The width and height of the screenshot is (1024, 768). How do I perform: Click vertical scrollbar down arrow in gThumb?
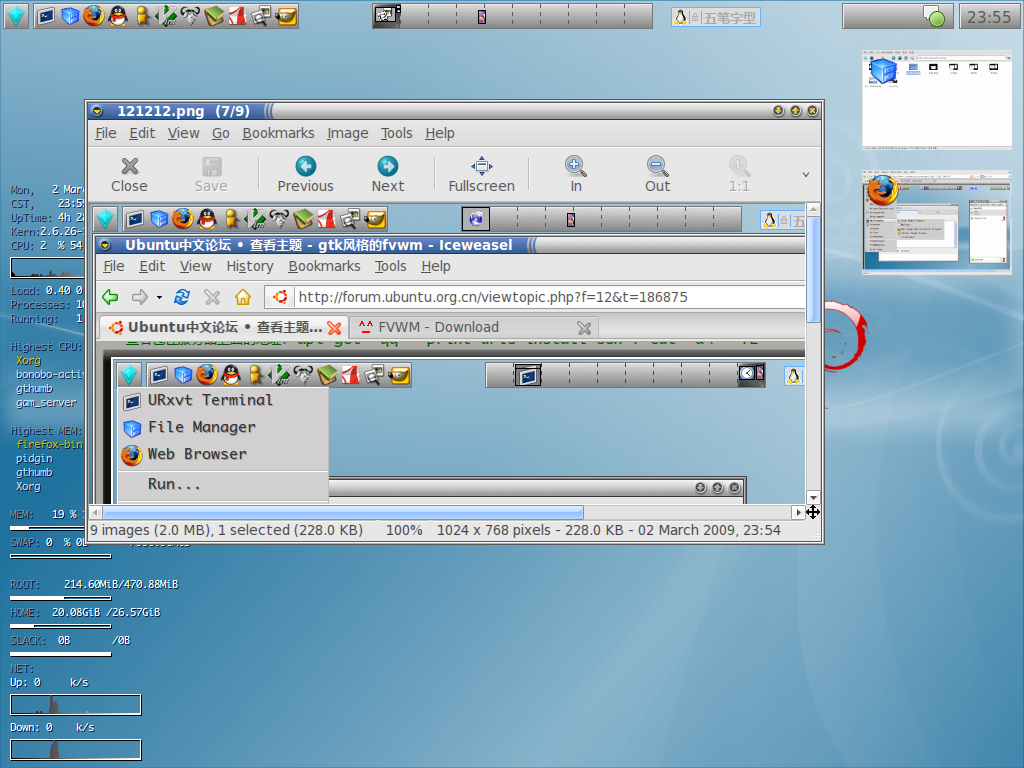click(813, 498)
